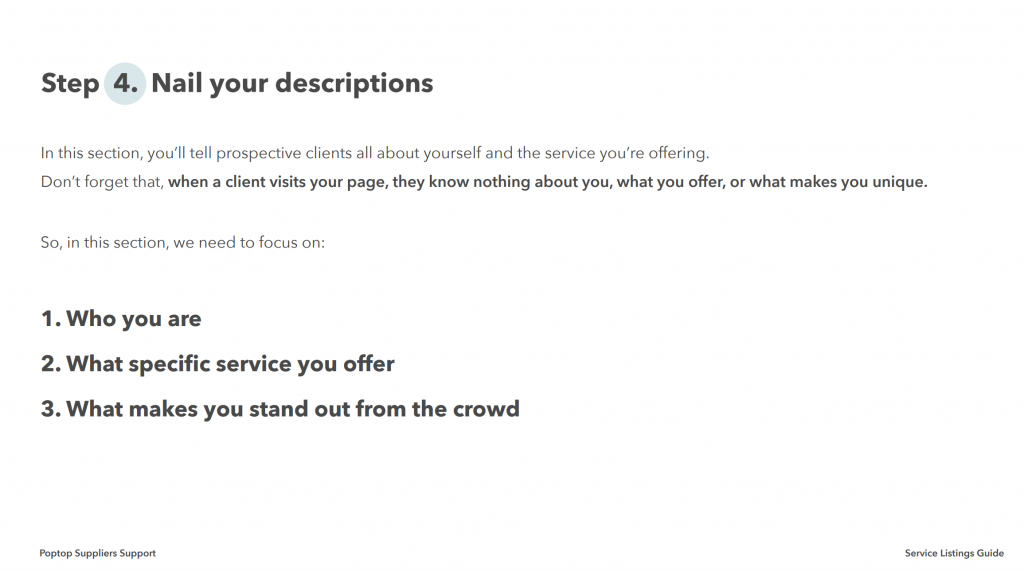Click the line "So, in this section, we need to focus on:"
This screenshot has width=1024, height=571.
(x=183, y=243)
